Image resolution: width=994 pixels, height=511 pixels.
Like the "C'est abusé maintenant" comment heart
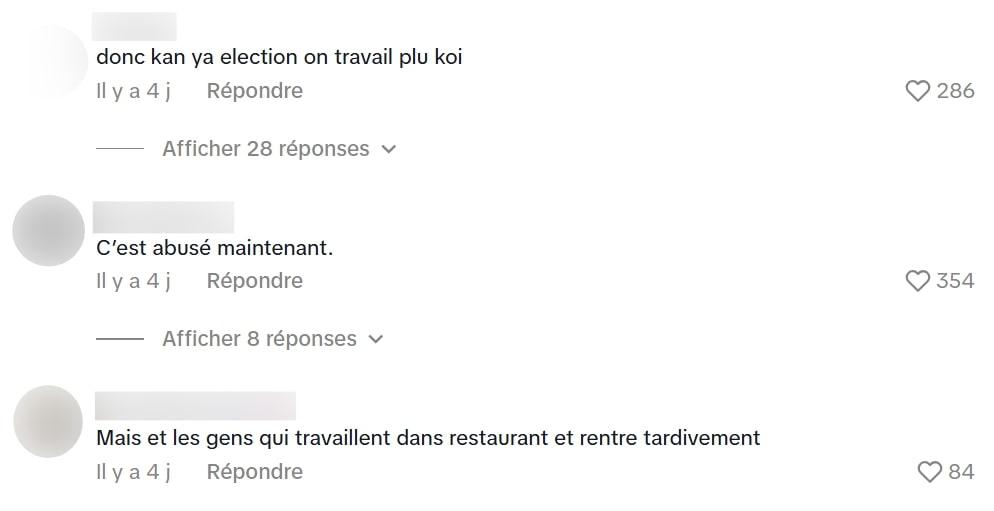(x=917, y=281)
